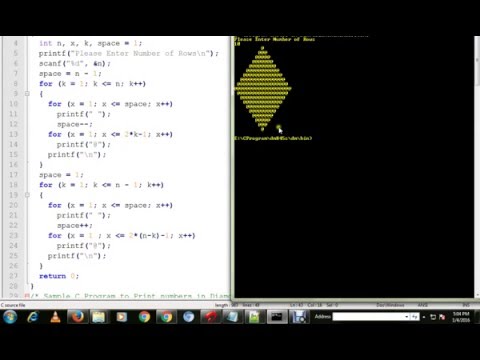
Task: Open the blue Chromium taskbar icon
Action: [x=188, y=317]
